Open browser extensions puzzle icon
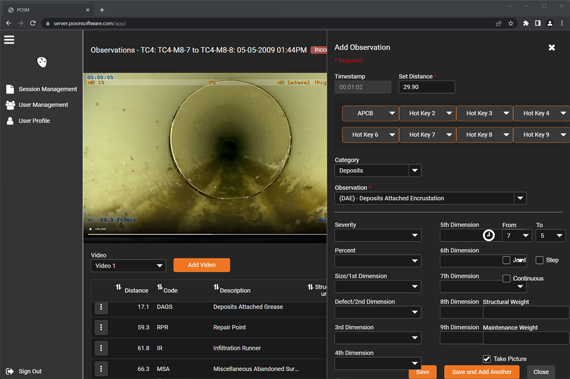This screenshot has width=570, height=379. 526,23
